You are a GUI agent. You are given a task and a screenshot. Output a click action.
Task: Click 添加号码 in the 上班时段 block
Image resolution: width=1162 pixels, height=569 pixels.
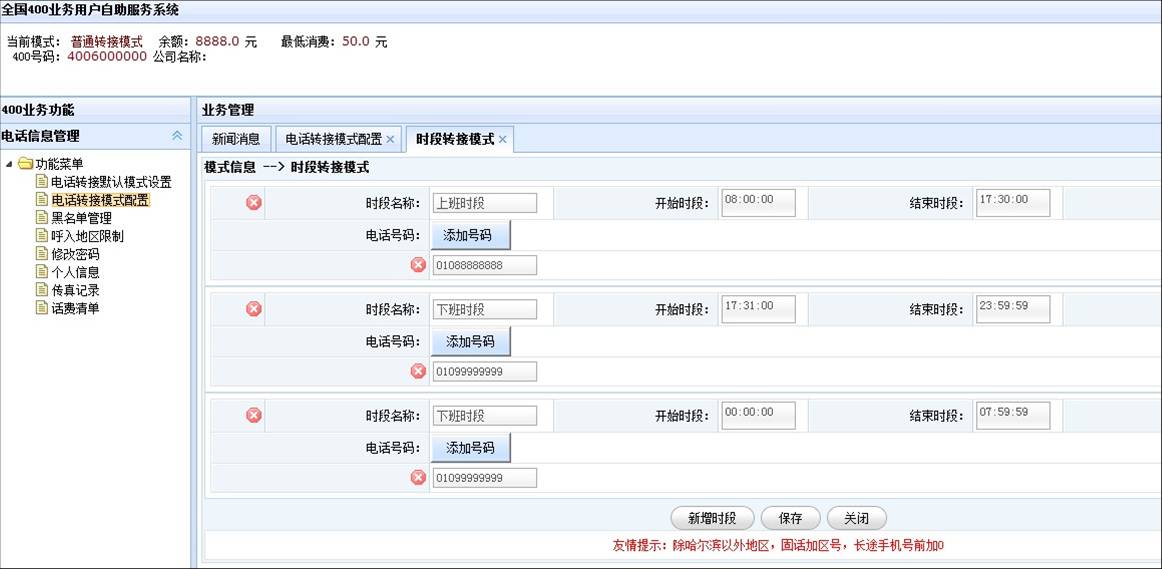(x=470, y=235)
